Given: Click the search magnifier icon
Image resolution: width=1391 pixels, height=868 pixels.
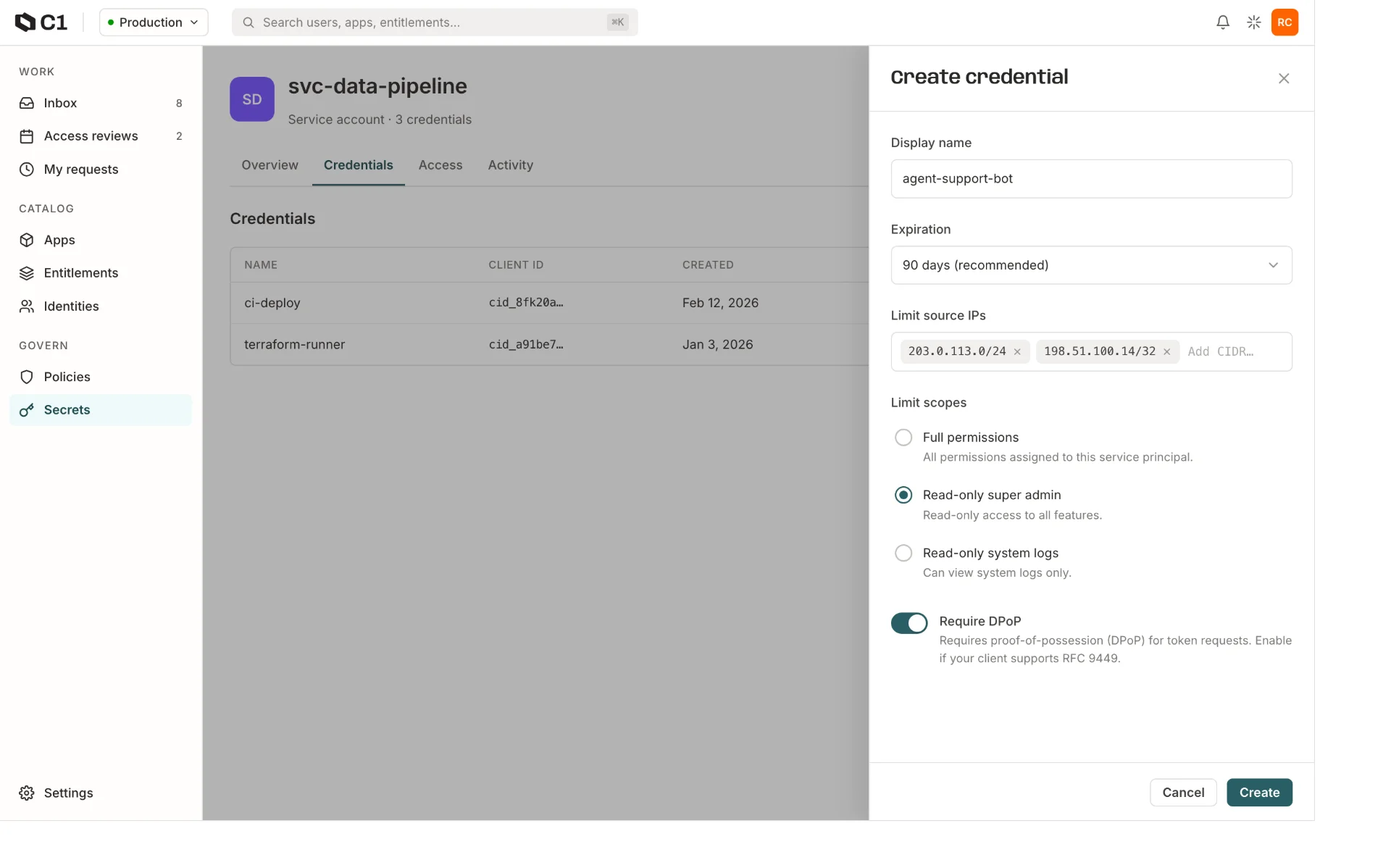Looking at the screenshot, I should click(248, 22).
